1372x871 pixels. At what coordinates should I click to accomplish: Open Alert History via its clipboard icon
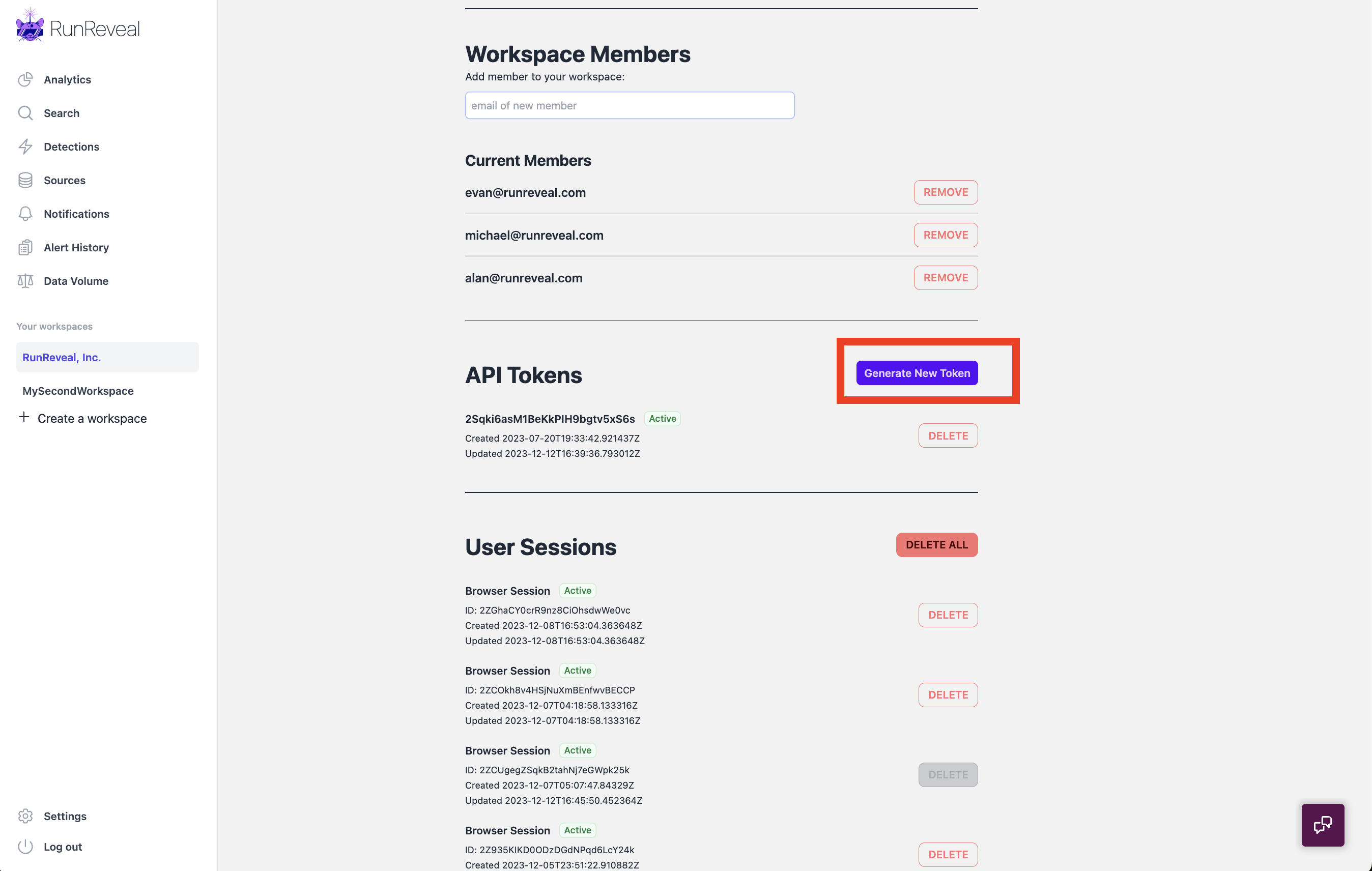(25, 248)
